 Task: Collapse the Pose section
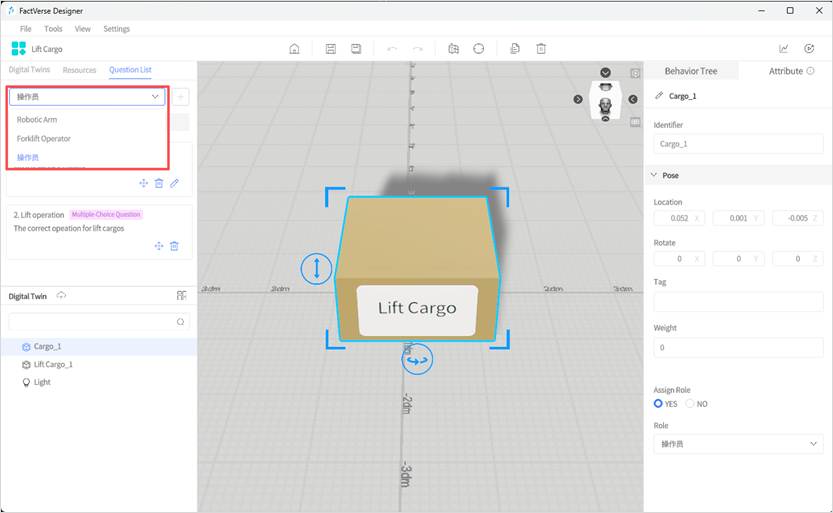coord(654,175)
